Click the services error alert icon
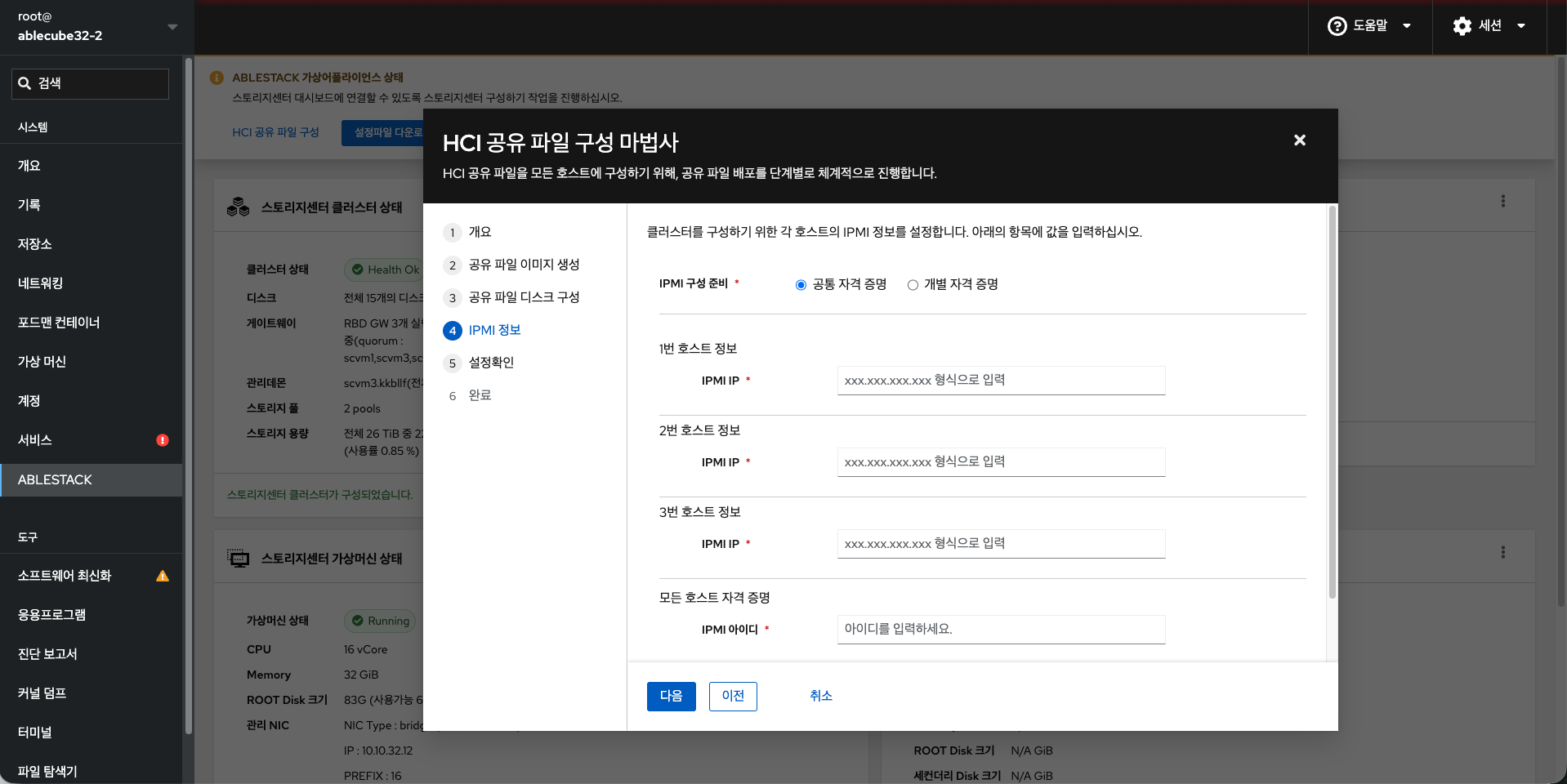Image resolution: width=1567 pixels, height=784 pixels. coord(163,440)
